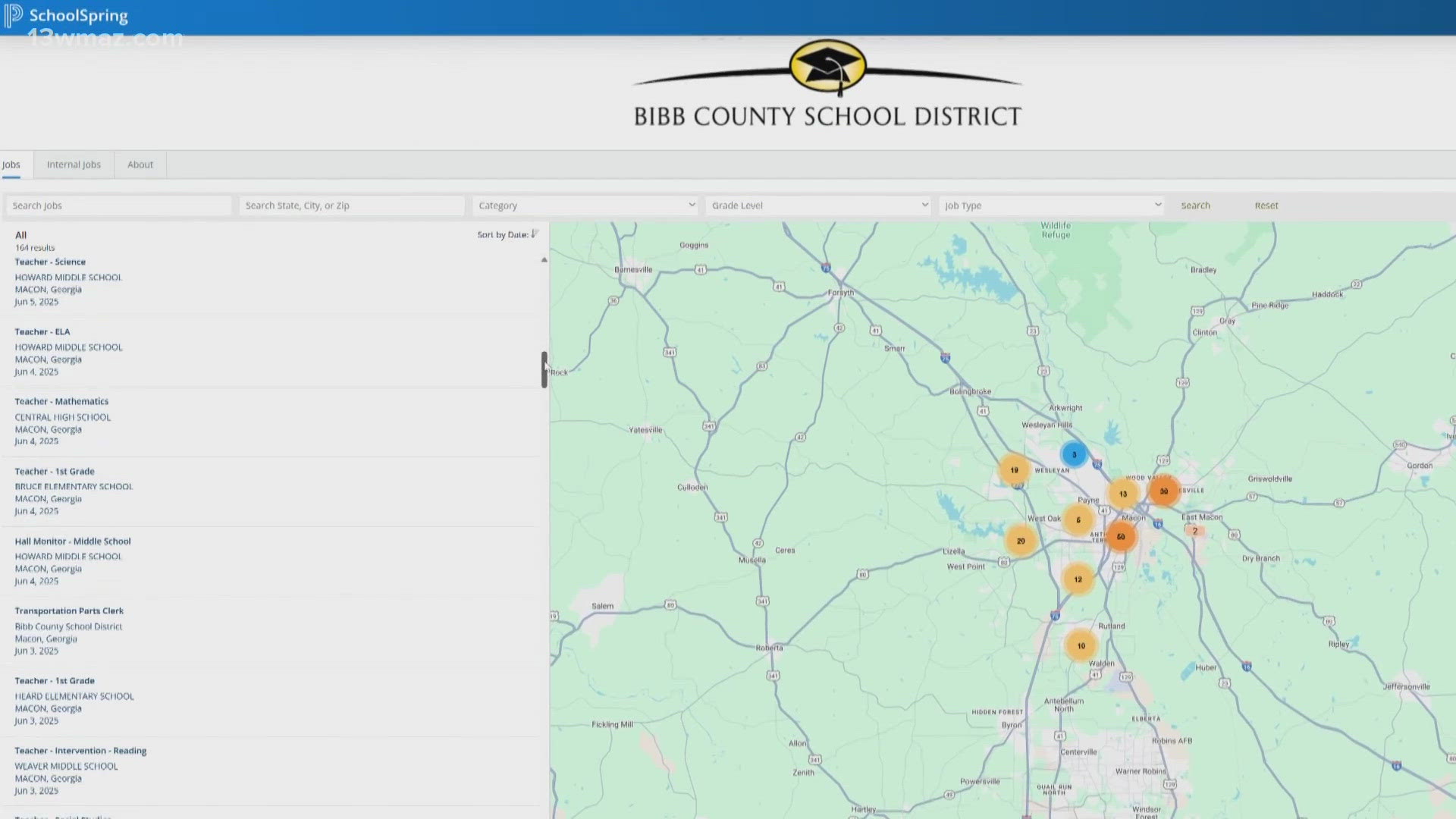The height and width of the screenshot is (819, 1456).
Task: Toggle the Sort by Date arrow
Action: click(535, 234)
